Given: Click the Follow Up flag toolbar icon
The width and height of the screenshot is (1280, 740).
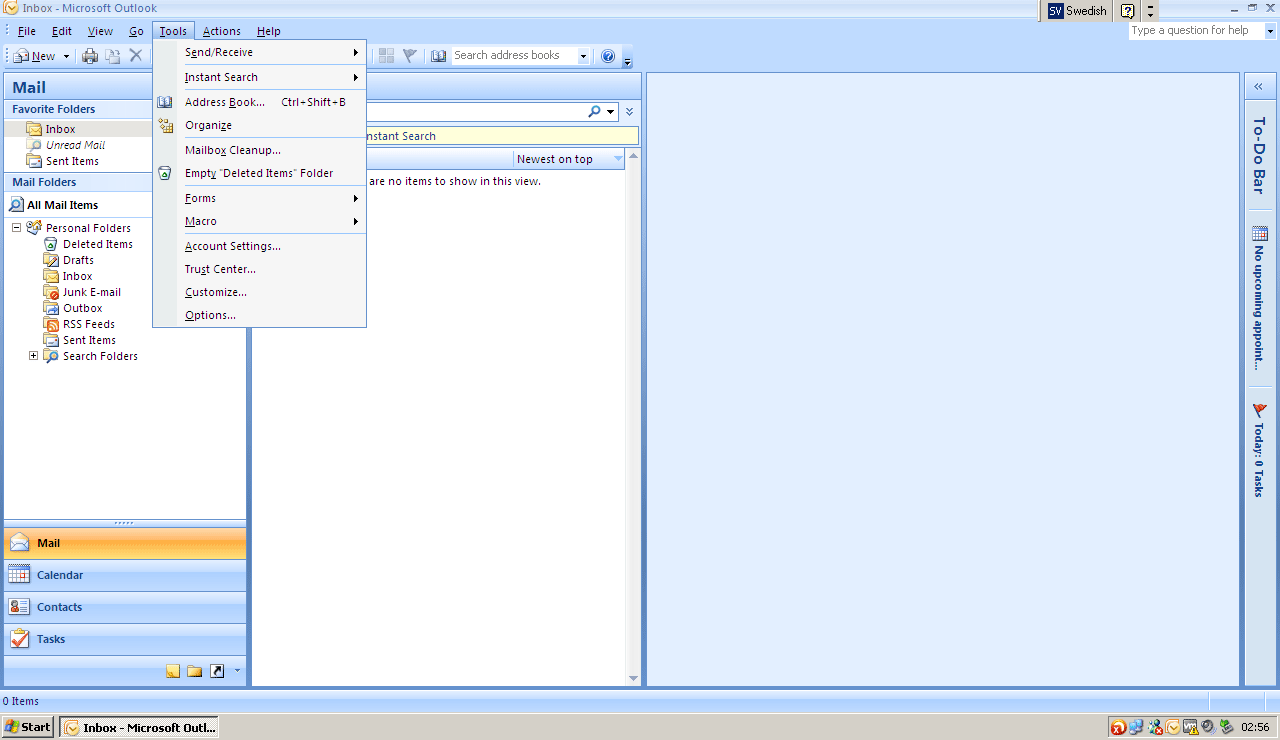Looking at the screenshot, I should click(x=409, y=56).
